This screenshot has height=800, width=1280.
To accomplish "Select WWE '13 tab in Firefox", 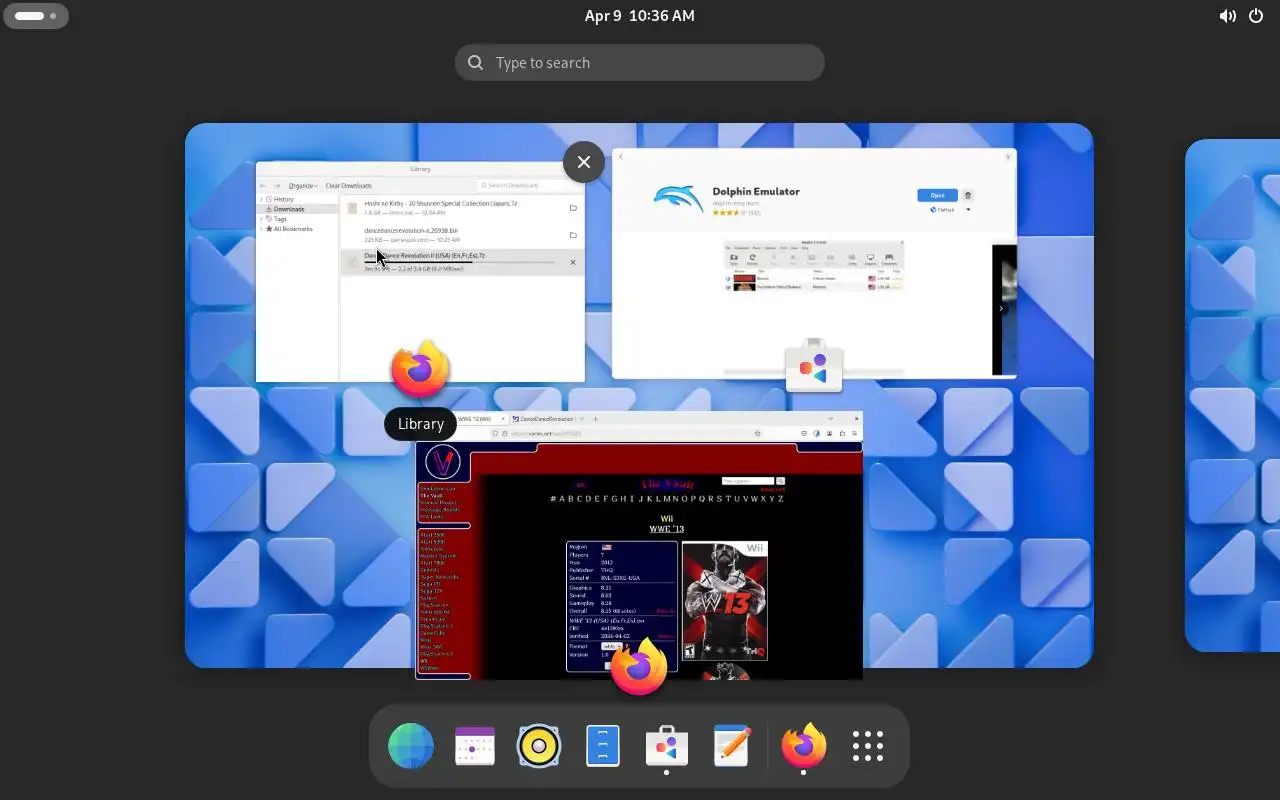I will coord(481,419).
